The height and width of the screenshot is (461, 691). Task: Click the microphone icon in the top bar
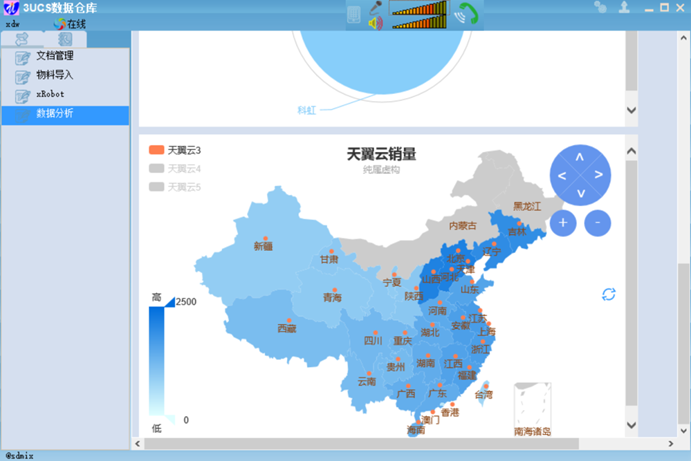pyautogui.click(x=375, y=7)
